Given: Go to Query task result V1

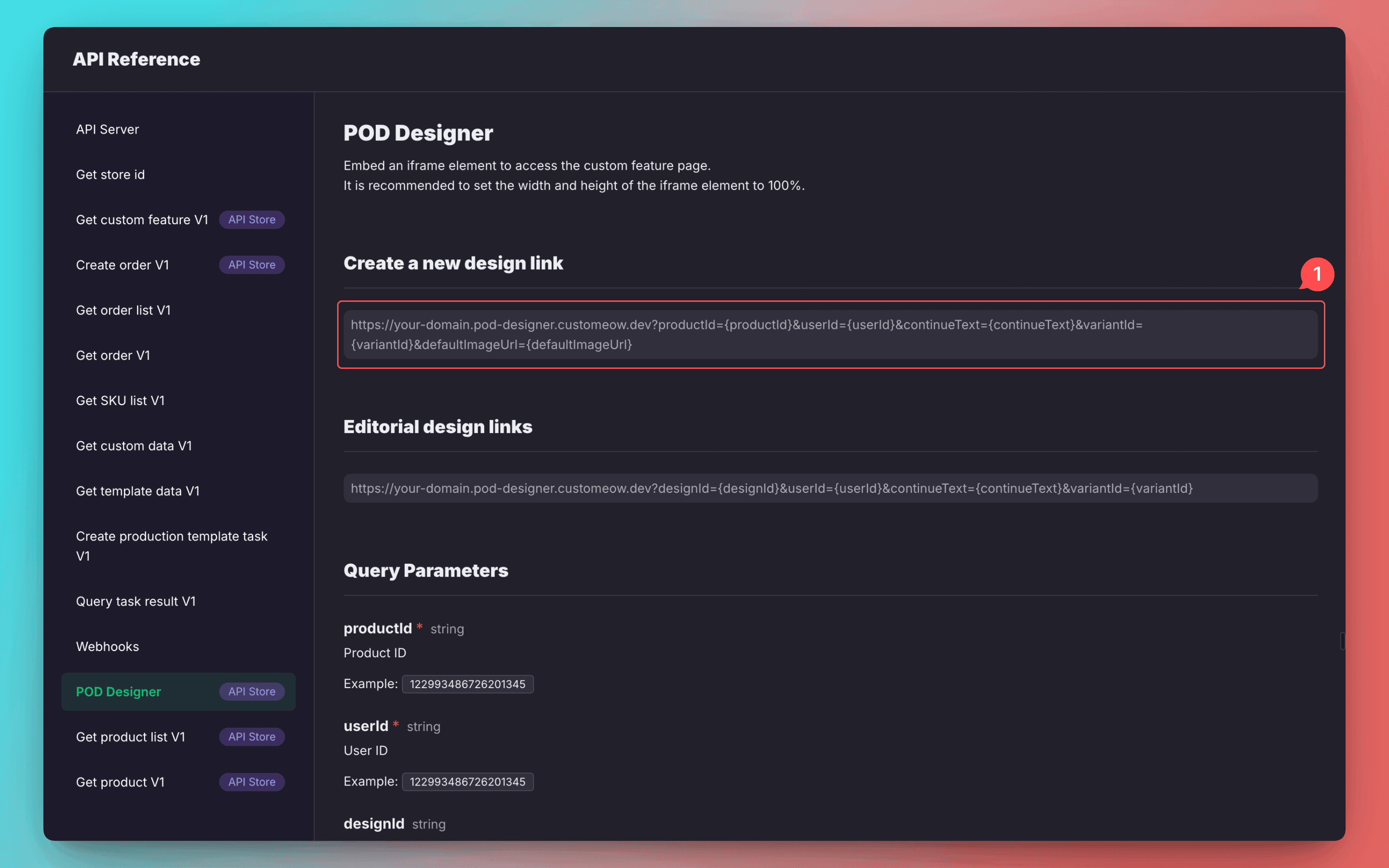Looking at the screenshot, I should [x=136, y=601].
